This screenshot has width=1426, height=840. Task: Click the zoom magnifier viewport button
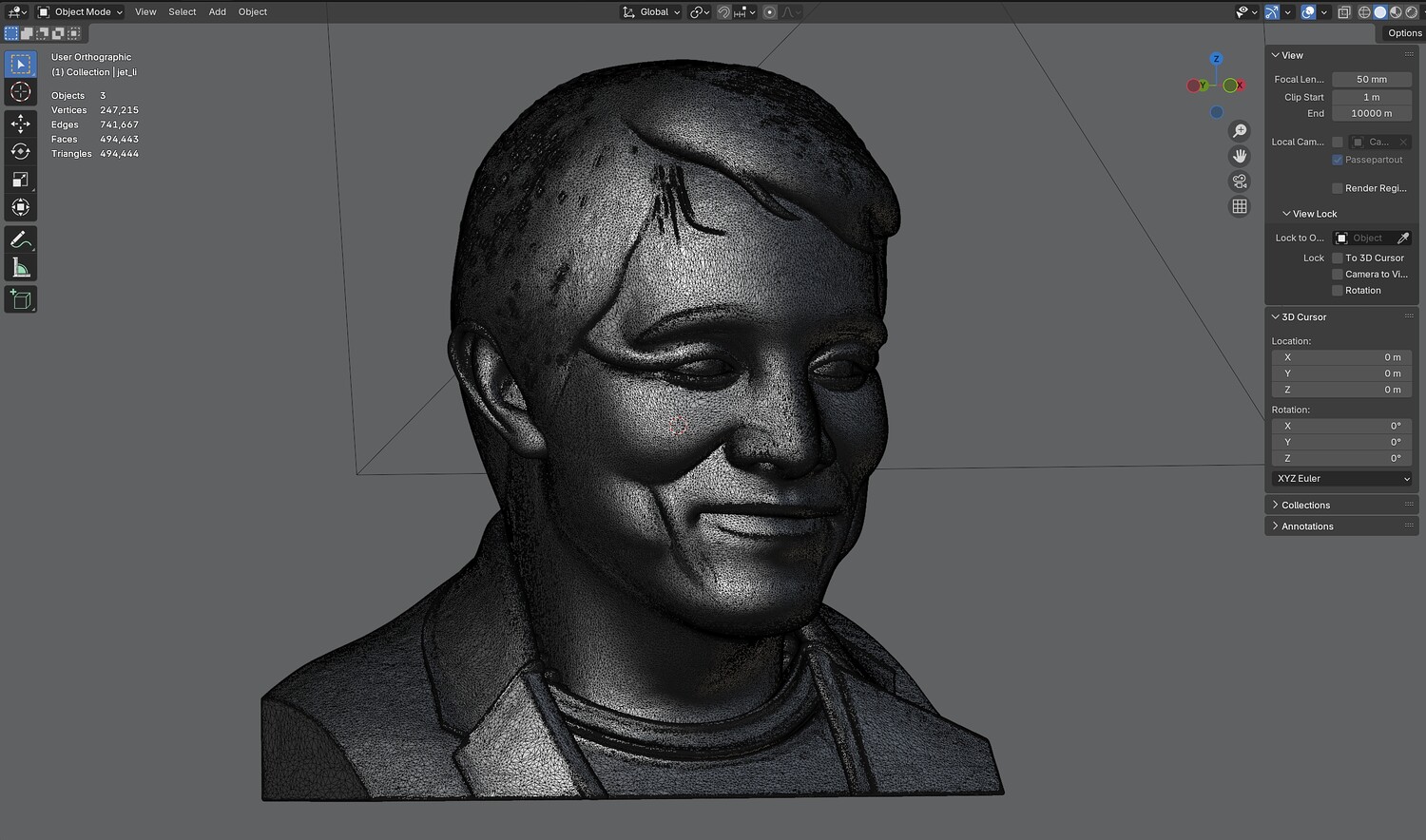tap(1240, 131)
